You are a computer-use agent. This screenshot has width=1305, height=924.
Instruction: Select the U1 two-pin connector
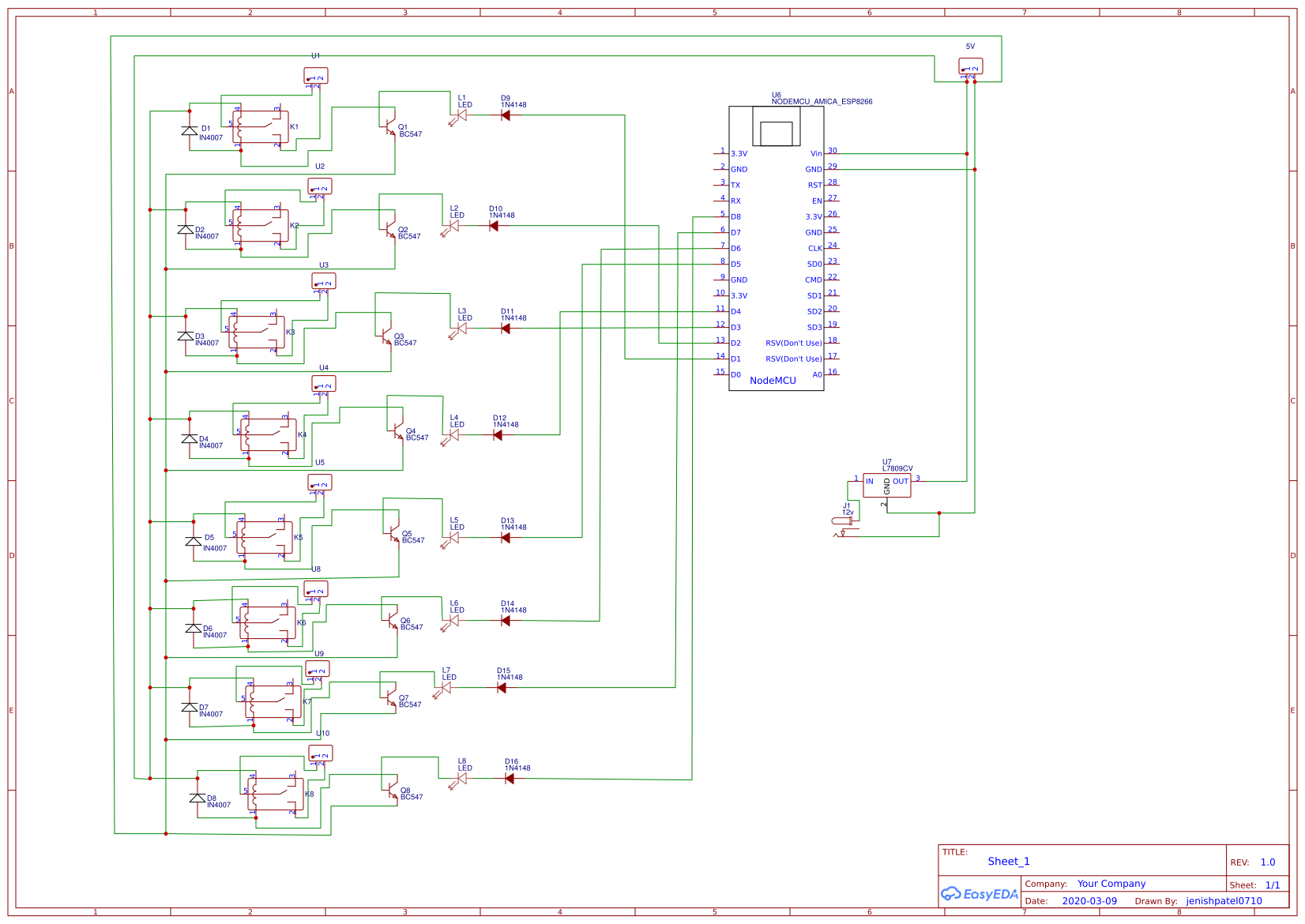click(315, 76)
